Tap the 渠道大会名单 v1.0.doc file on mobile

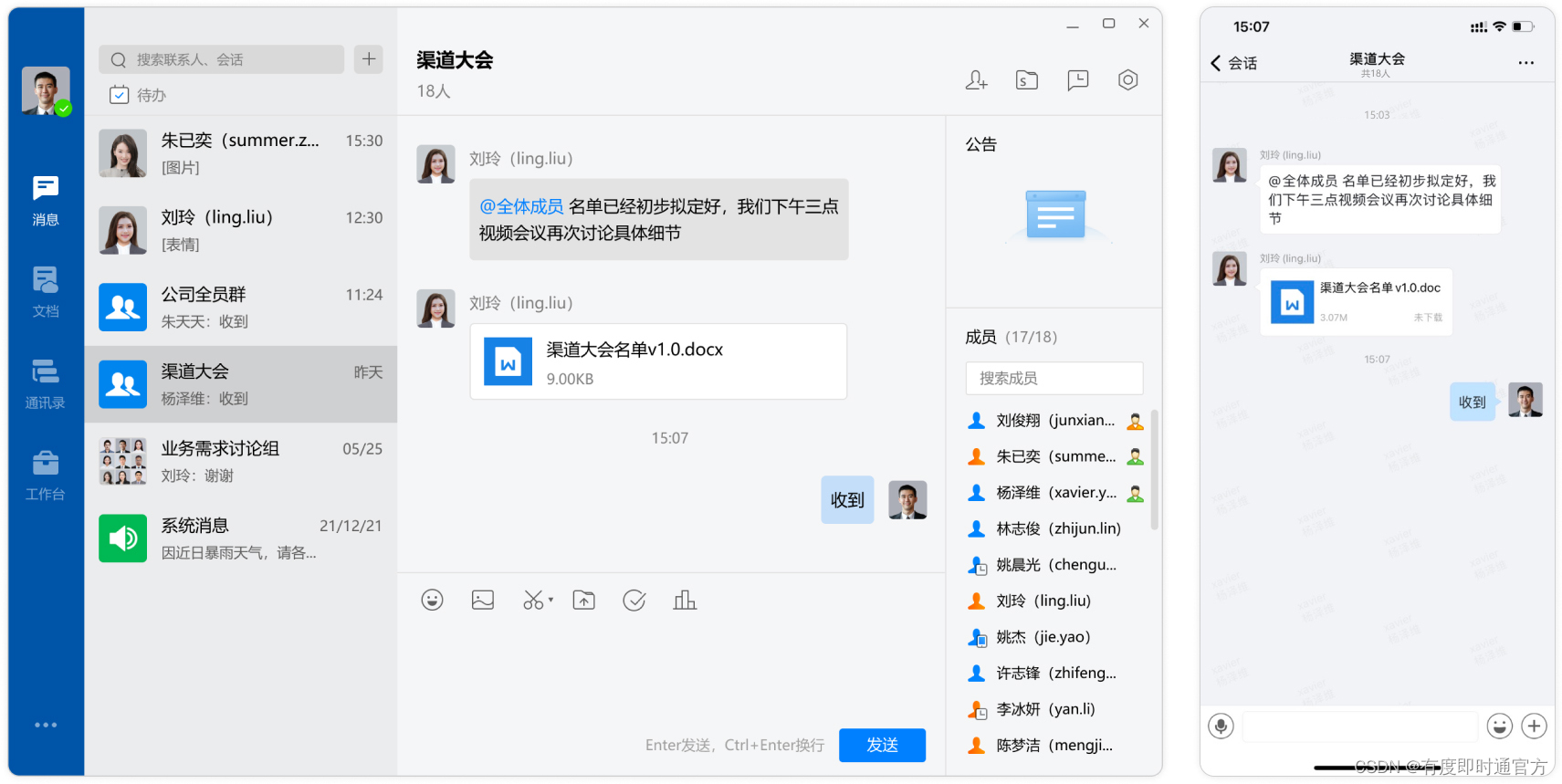[x=1357, y=302]
